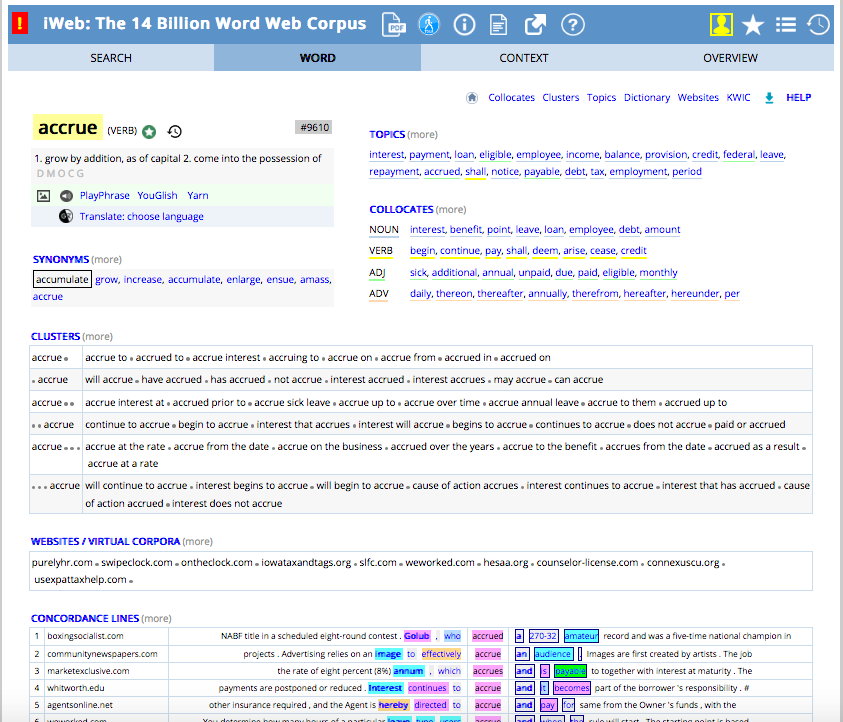Viewport: 843px width, 722px height.
Task: Open the Websites link in top nav
Action: pyautogui.click(x=698, y=97)
